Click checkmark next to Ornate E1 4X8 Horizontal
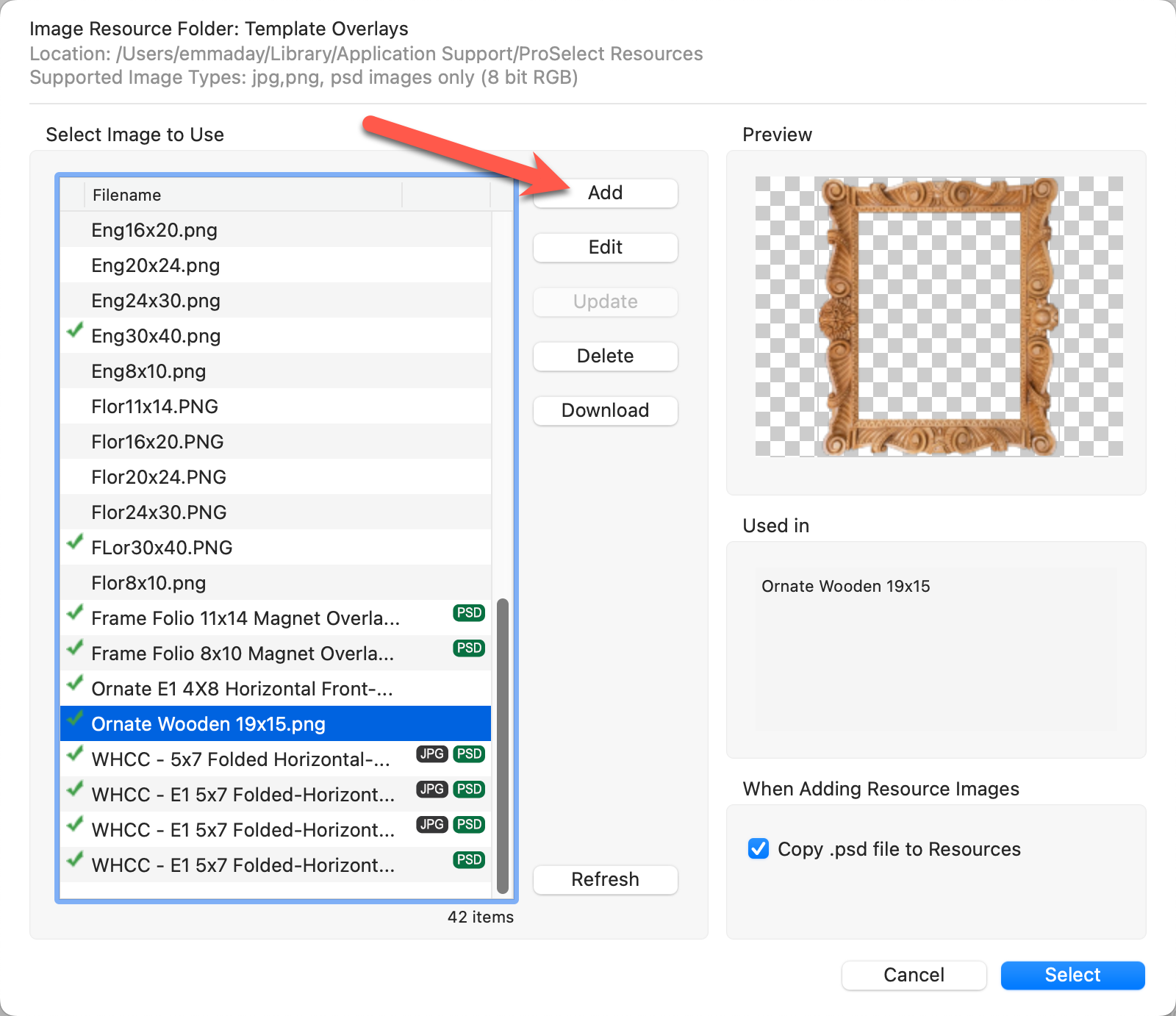Image resolution: width=1176 pixels, height=1016 pixels. pos(75,684)
